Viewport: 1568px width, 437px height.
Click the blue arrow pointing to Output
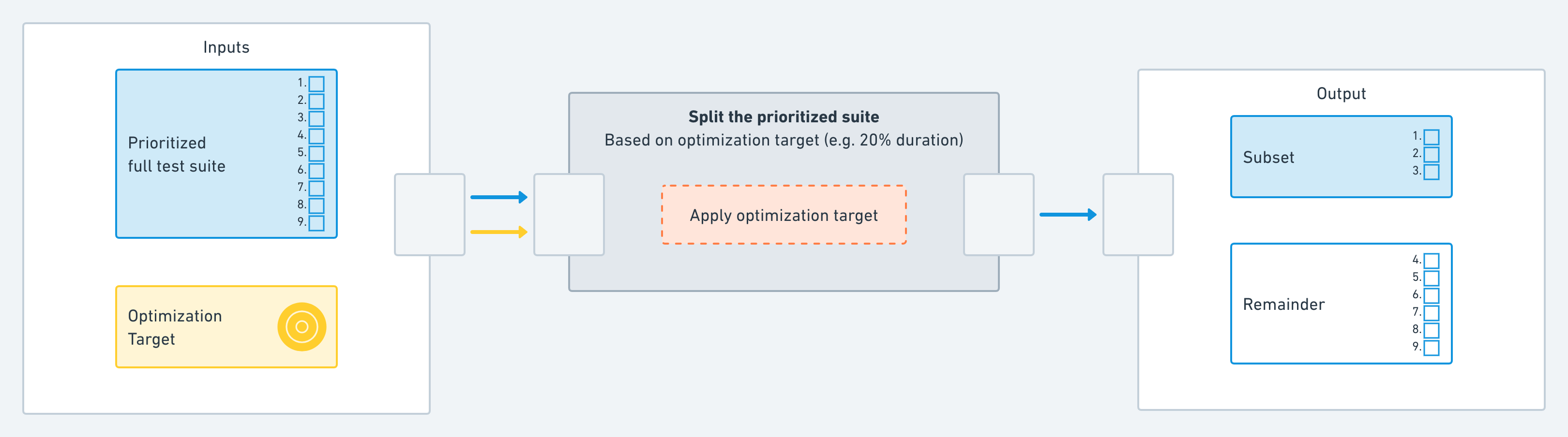[x=1068, y=215]
